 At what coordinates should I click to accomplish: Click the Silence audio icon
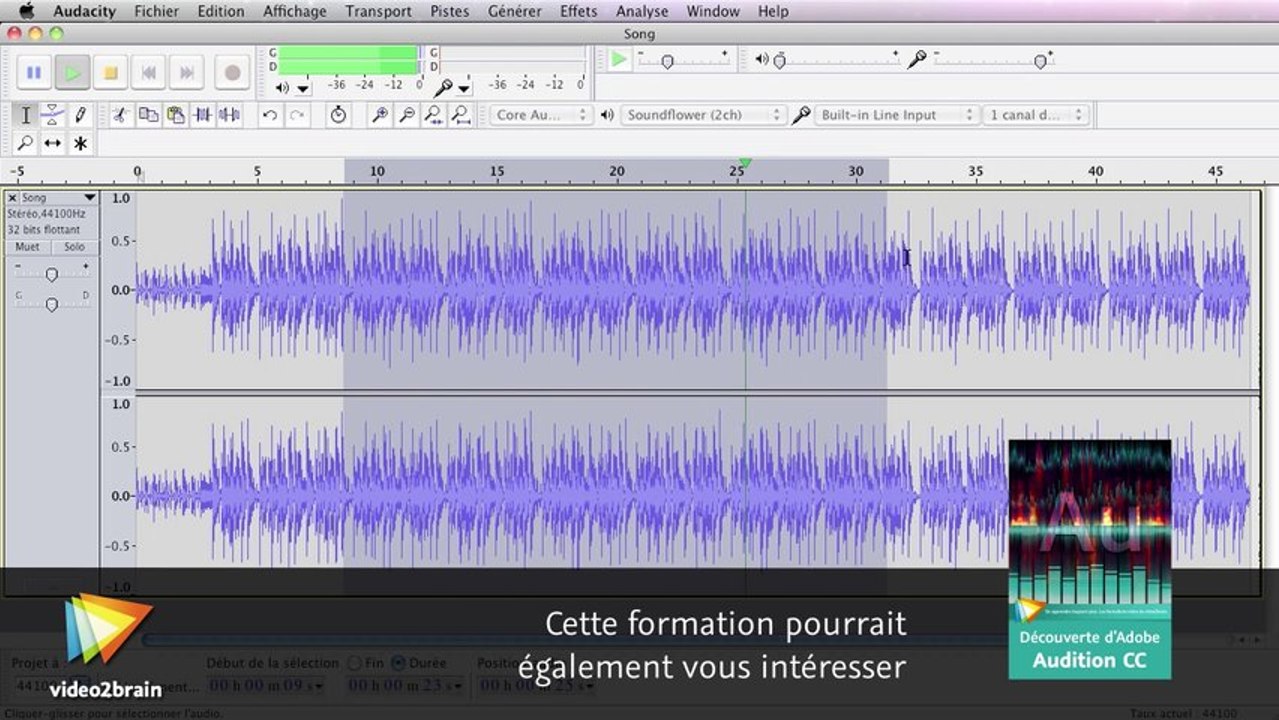[229, 115]
